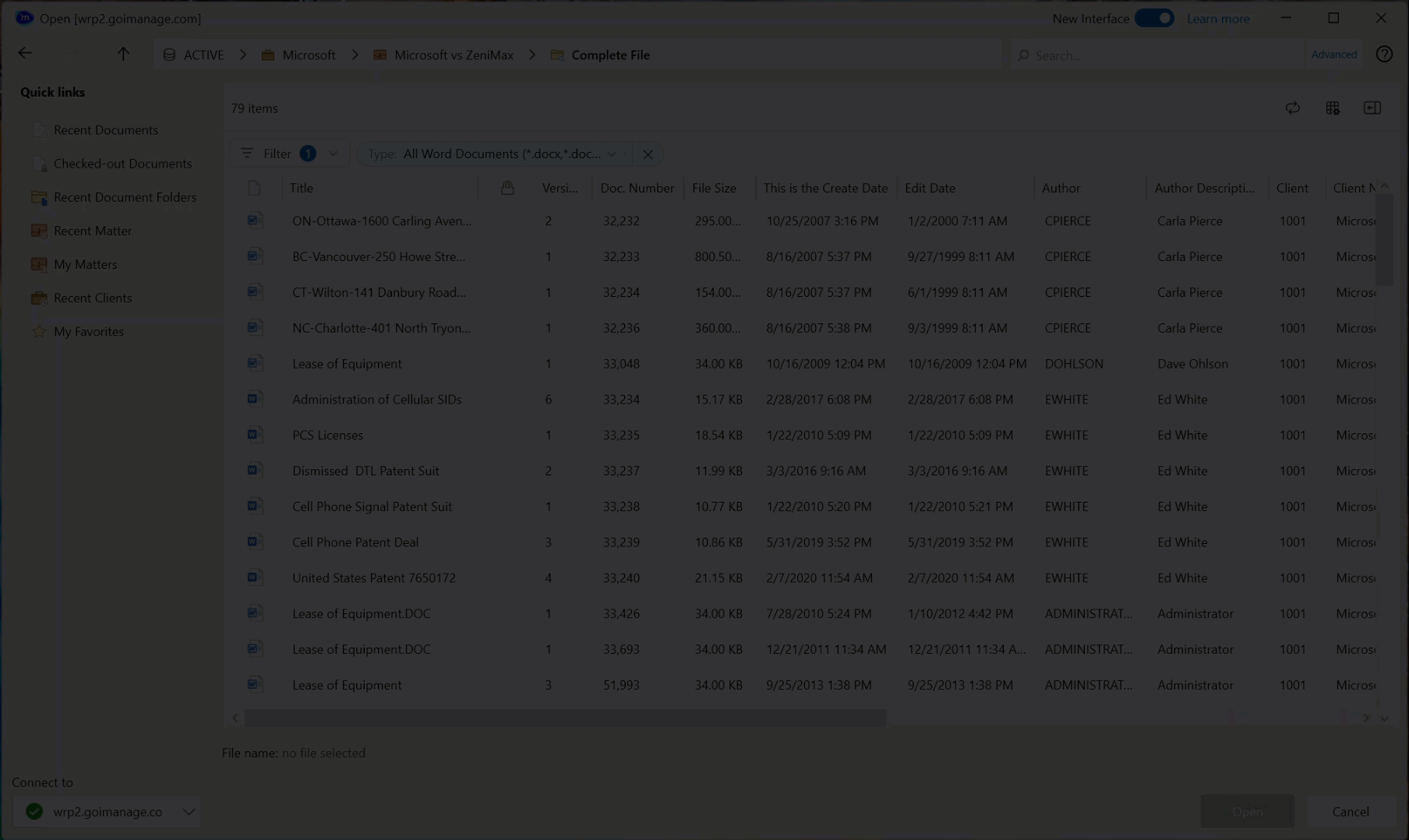Click inside the Search input field
Image resolution: width=1409 pixels, height=840 pixels.
point(1130,55)
